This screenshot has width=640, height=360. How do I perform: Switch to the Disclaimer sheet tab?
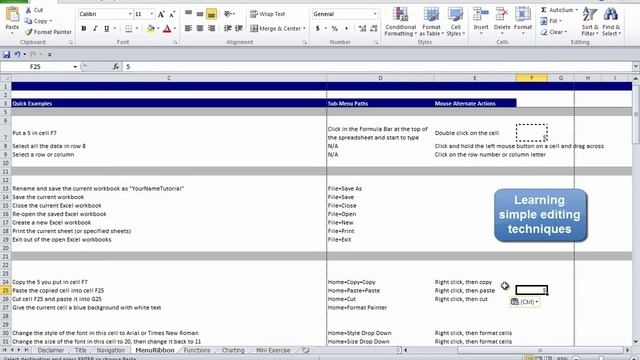click(51, 350)
